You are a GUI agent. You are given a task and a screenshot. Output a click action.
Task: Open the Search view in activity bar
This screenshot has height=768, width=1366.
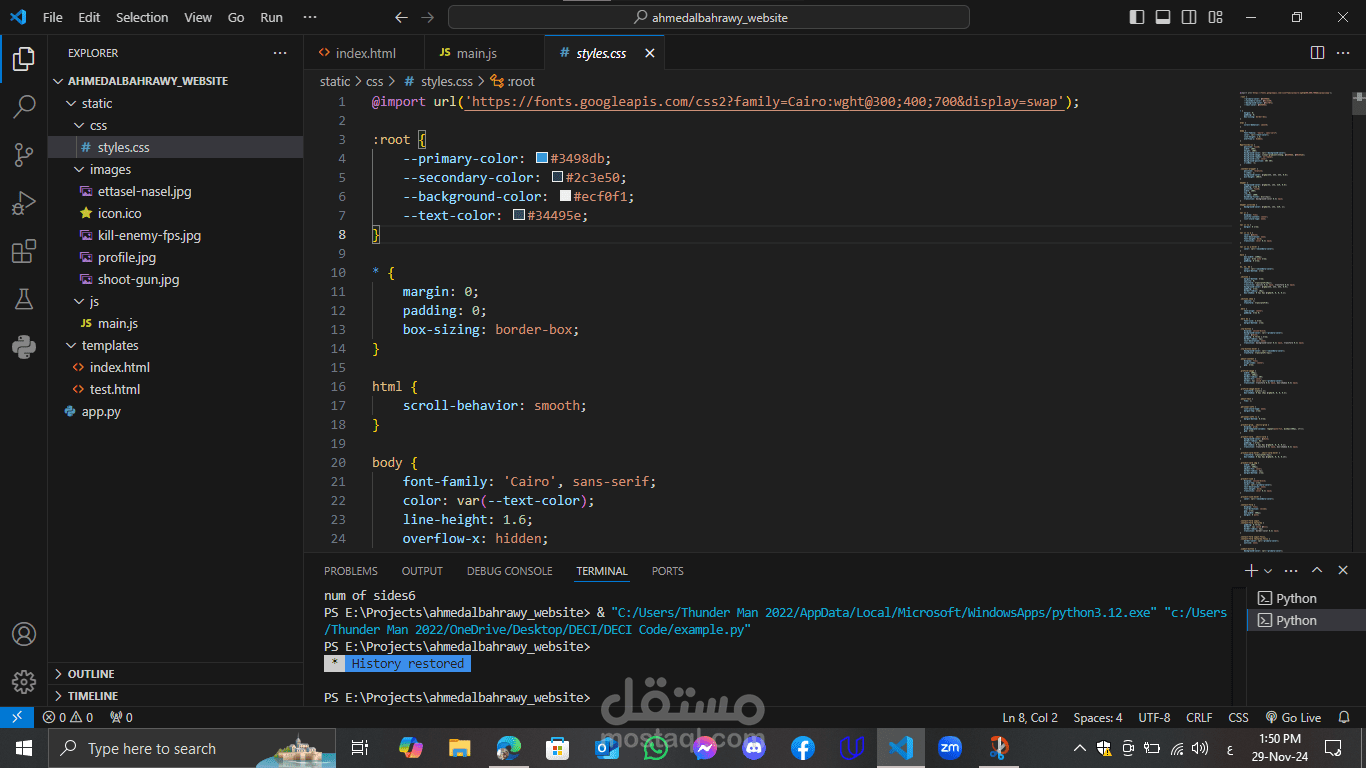point(24,107)
